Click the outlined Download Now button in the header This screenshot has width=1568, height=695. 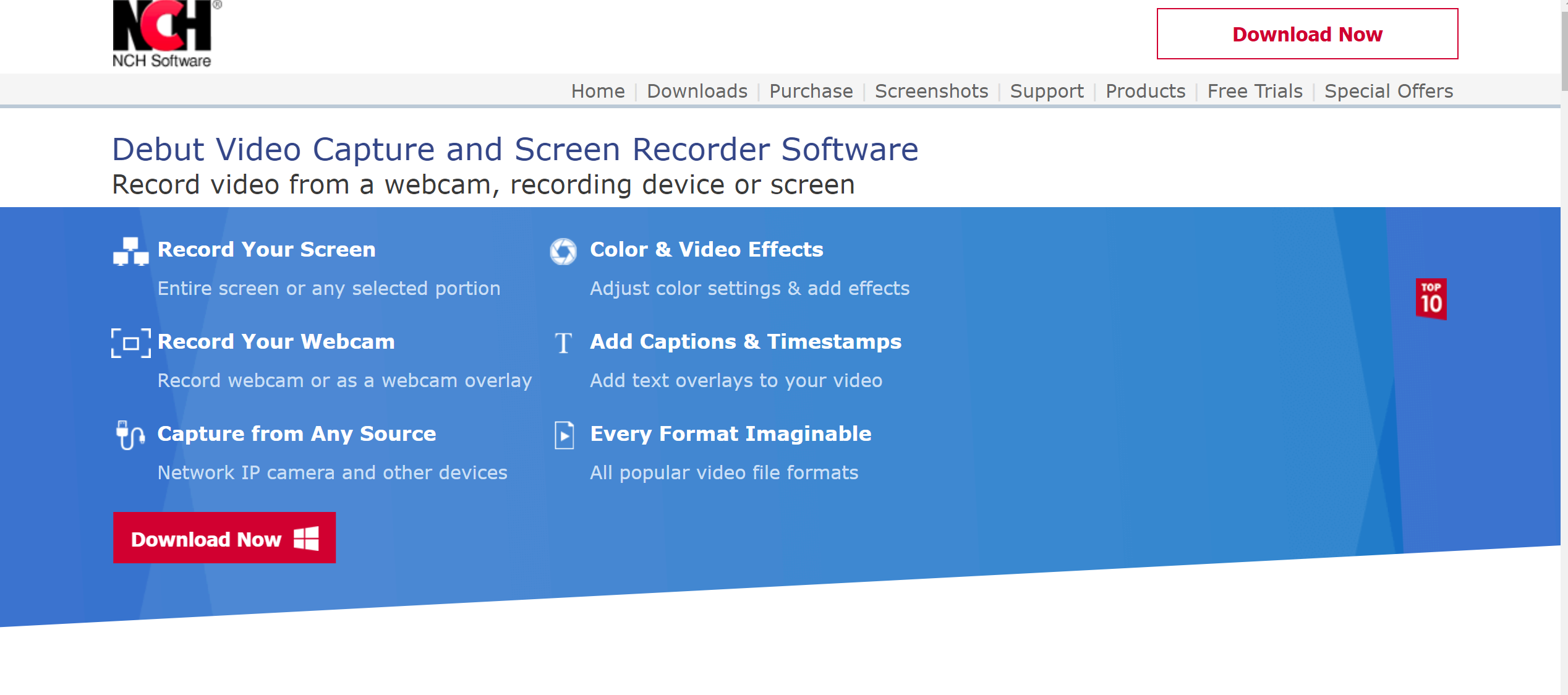1307,34
